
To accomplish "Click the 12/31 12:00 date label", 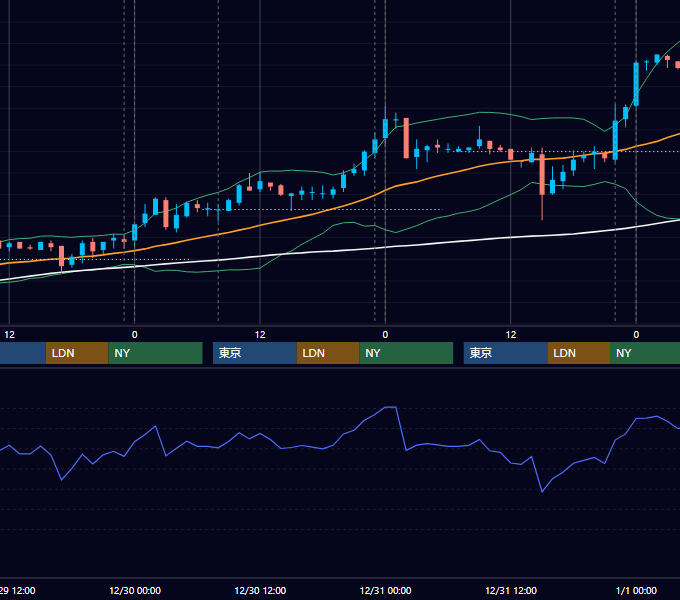I will (x=511, y=590).
